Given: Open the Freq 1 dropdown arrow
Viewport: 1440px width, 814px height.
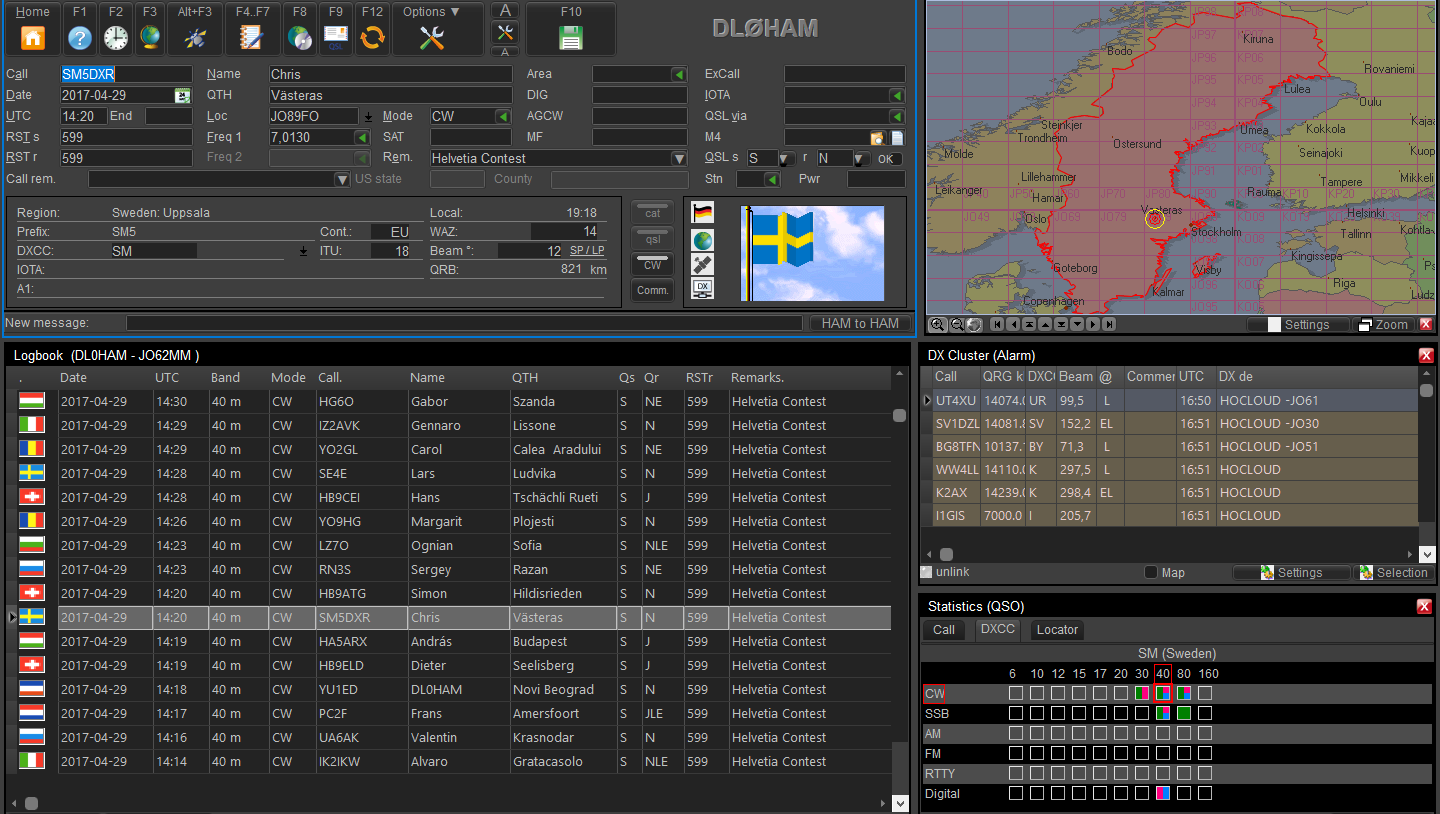Looking at the screenshot, I should point(362,137).
